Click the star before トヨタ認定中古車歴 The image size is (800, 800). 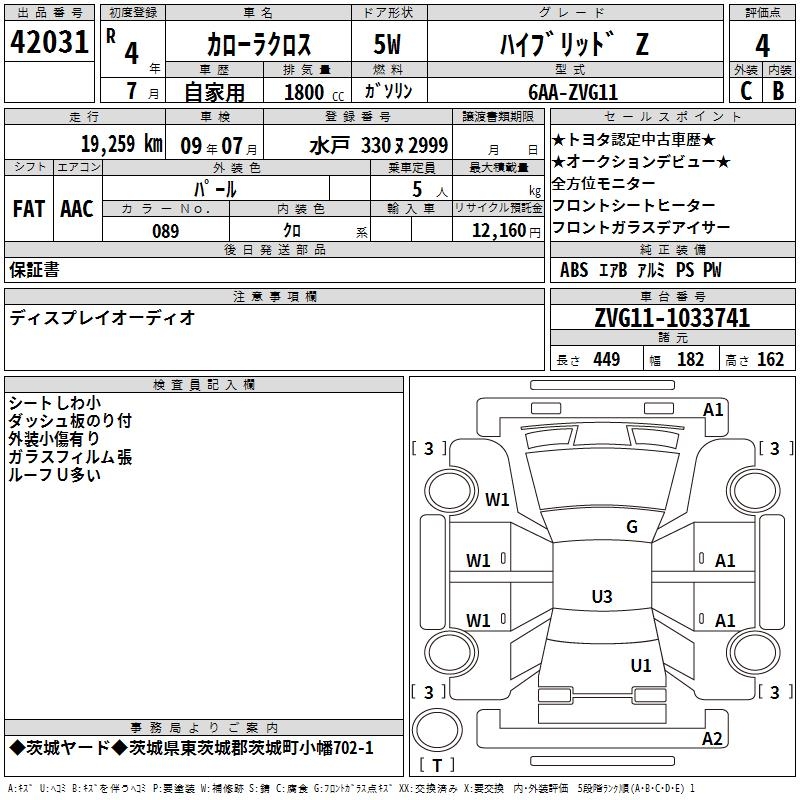point(559,140)
